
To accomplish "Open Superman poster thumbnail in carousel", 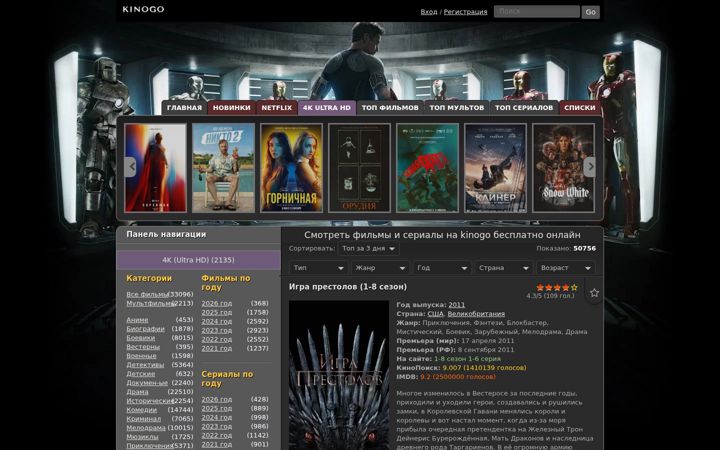I will click(156, 168).
